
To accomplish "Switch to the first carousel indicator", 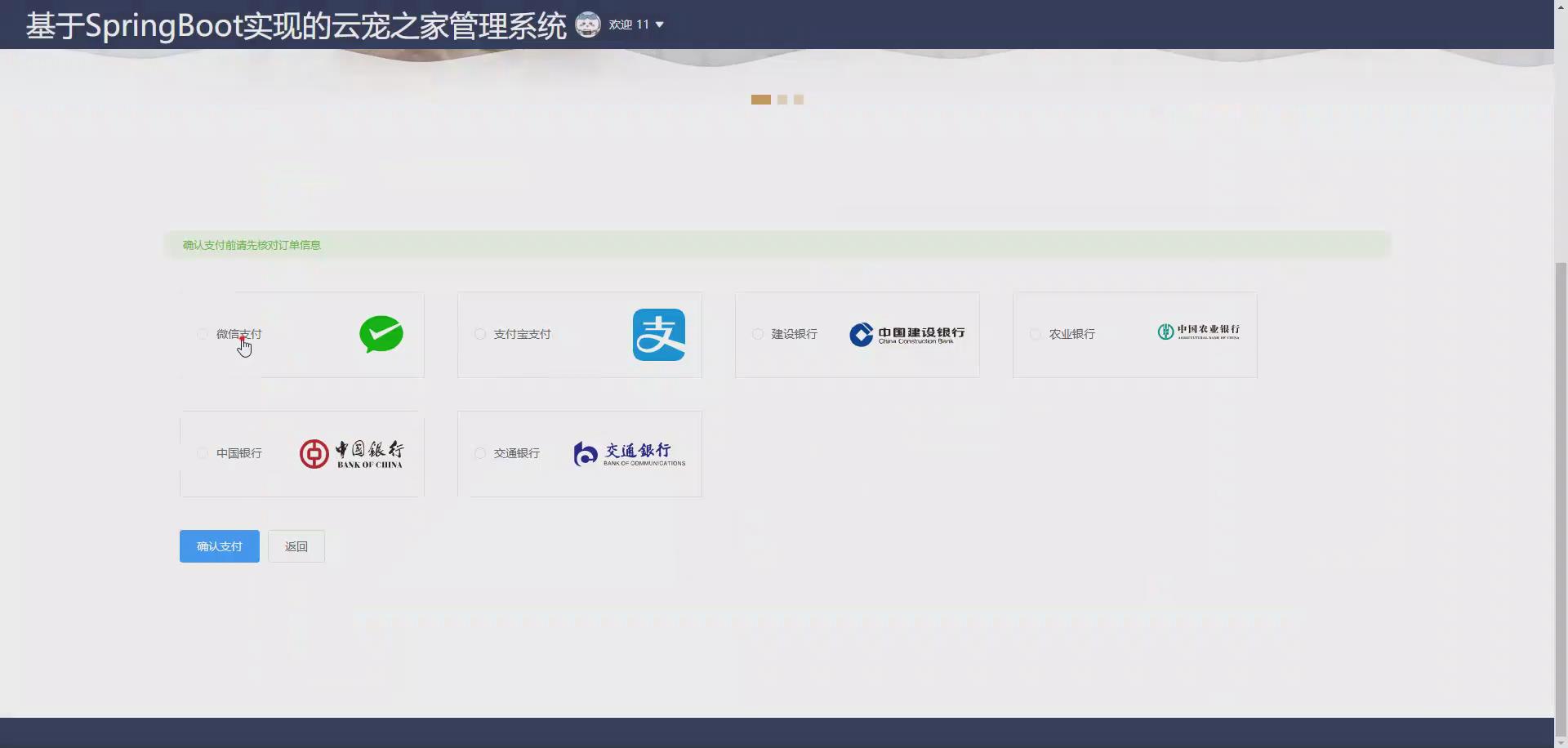I will (761, 100).
